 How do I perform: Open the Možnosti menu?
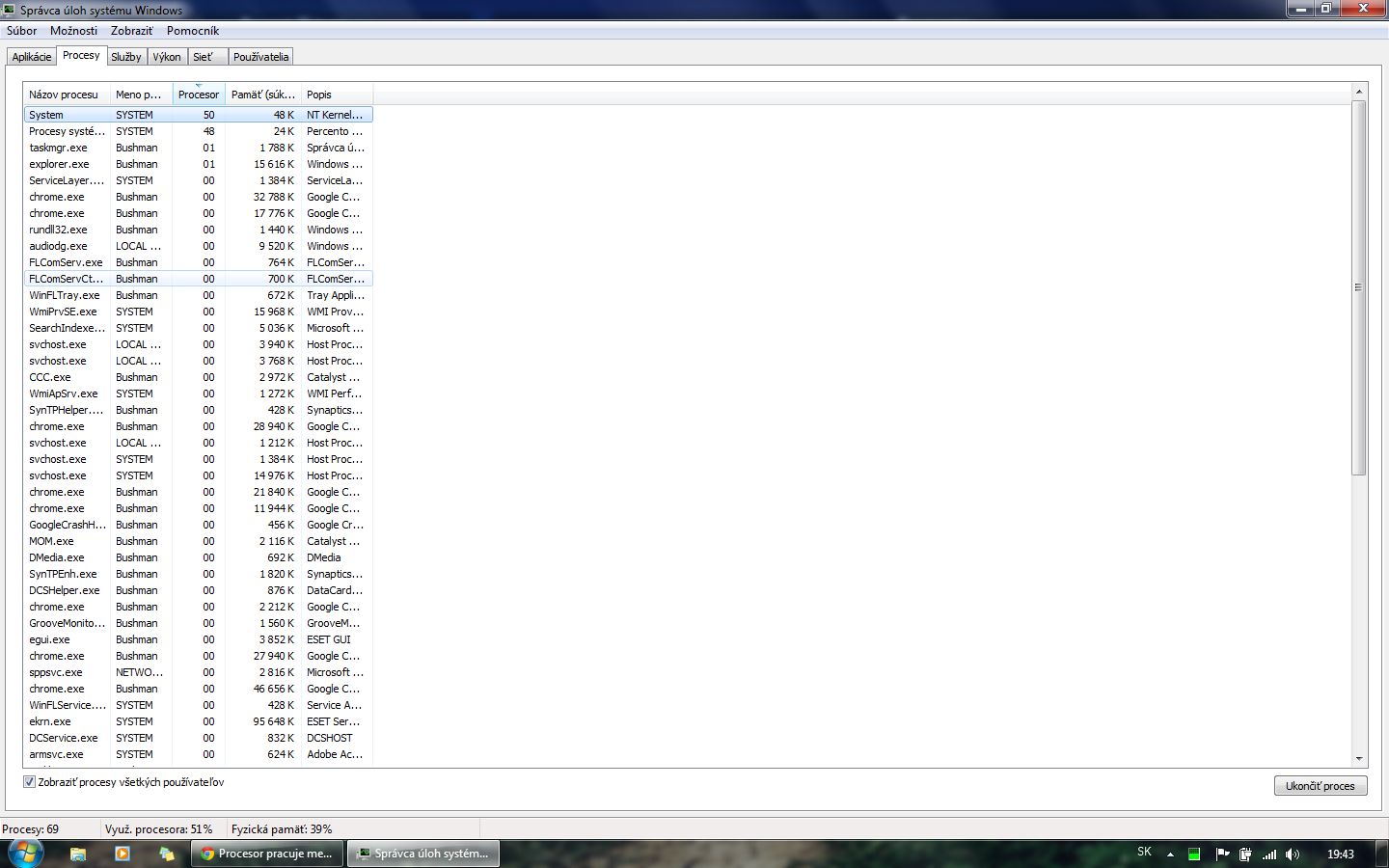[73, 31]
